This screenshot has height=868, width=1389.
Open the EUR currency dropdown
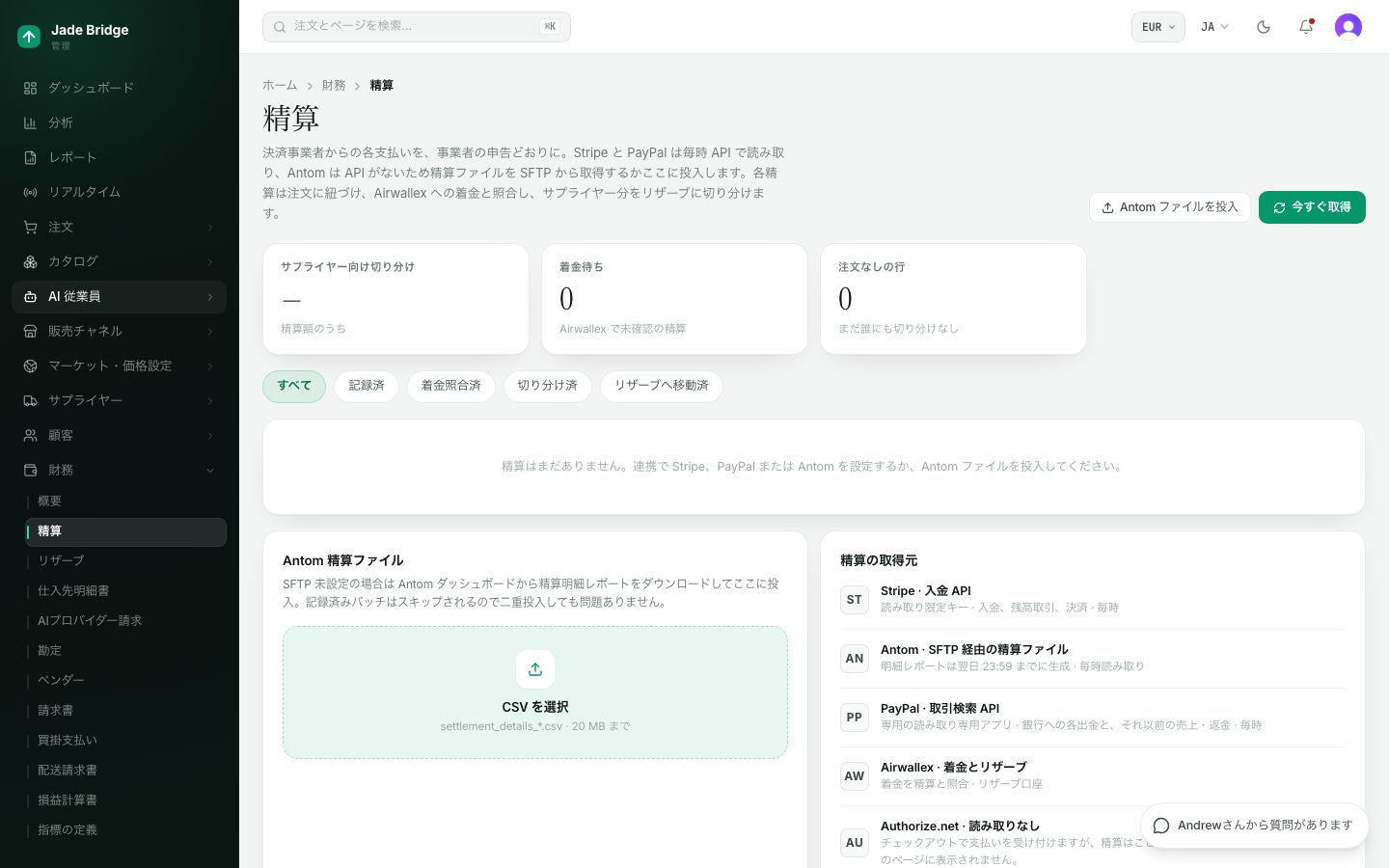tap(1158, 27)
